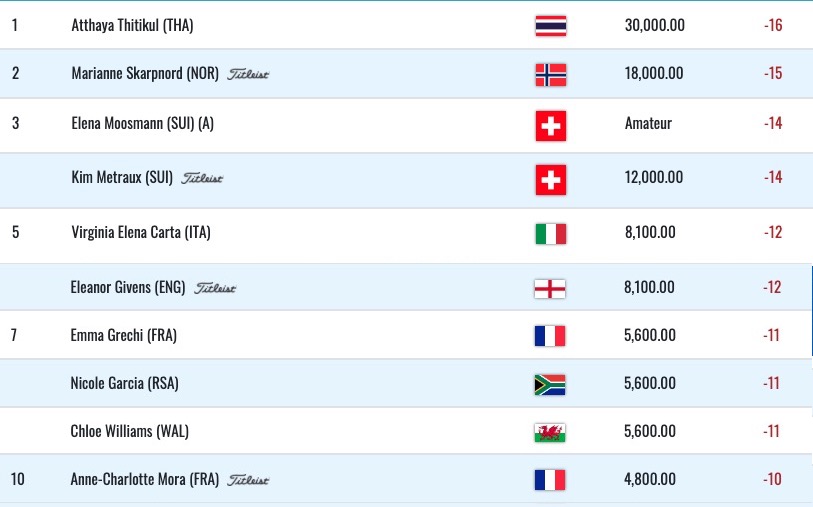The image size is (813, 507).
Task: Click the South Africa flag icon
Action: click(x=550, y=384)
